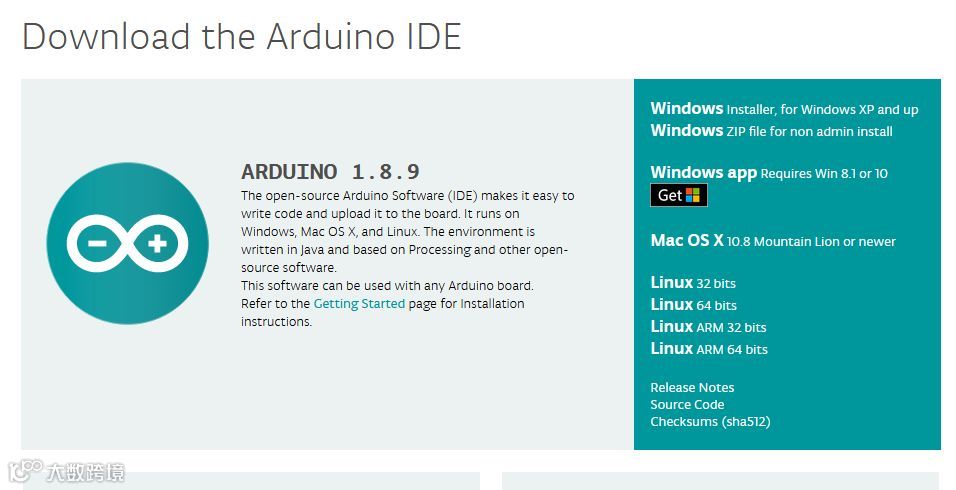Open the Release Notes link

[x=692, y=388]
